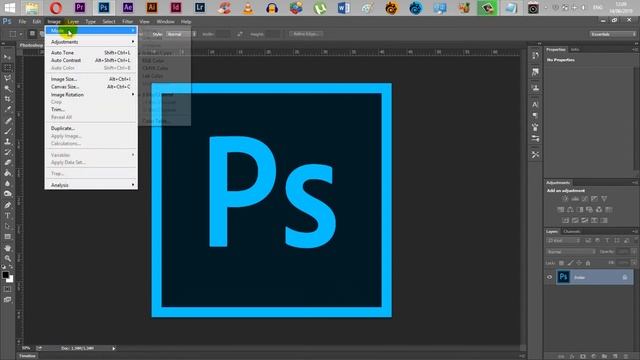Toggle filter for type layers

(x=607, y=241)
